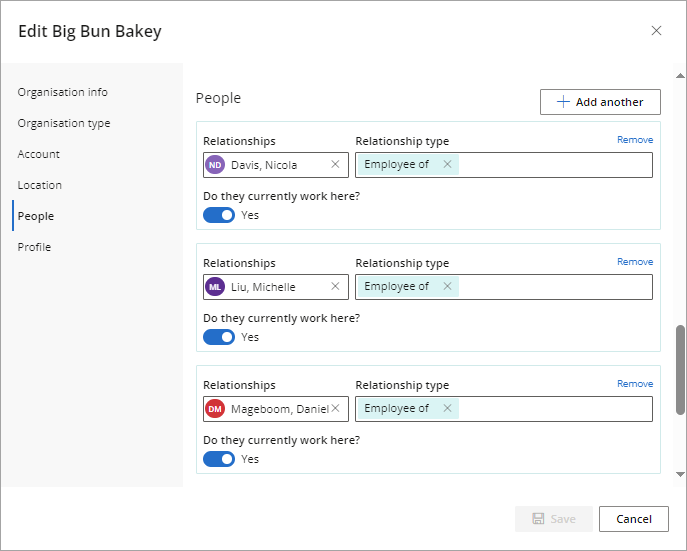Remove Employee of tag for Mageboom, Daniel
The image size is (687, 551).
click(447, 408)
